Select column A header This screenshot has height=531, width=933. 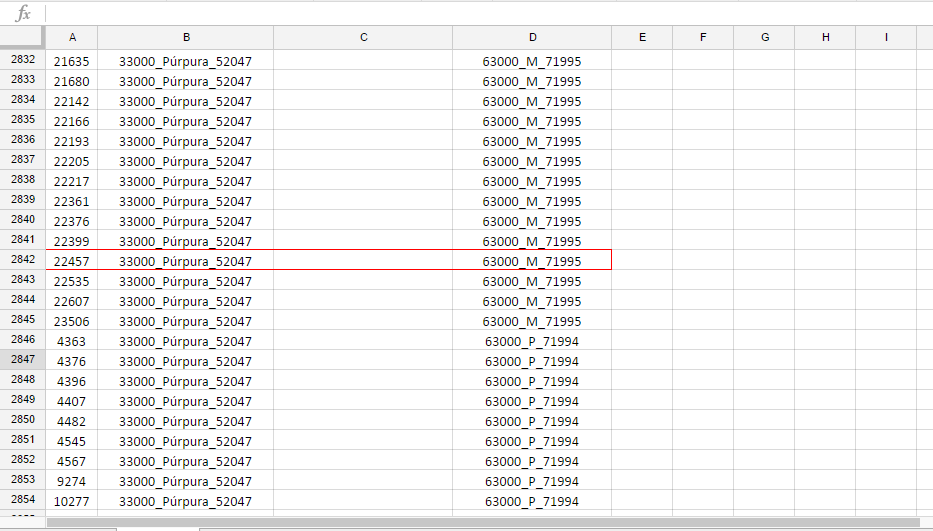point(72,37)
